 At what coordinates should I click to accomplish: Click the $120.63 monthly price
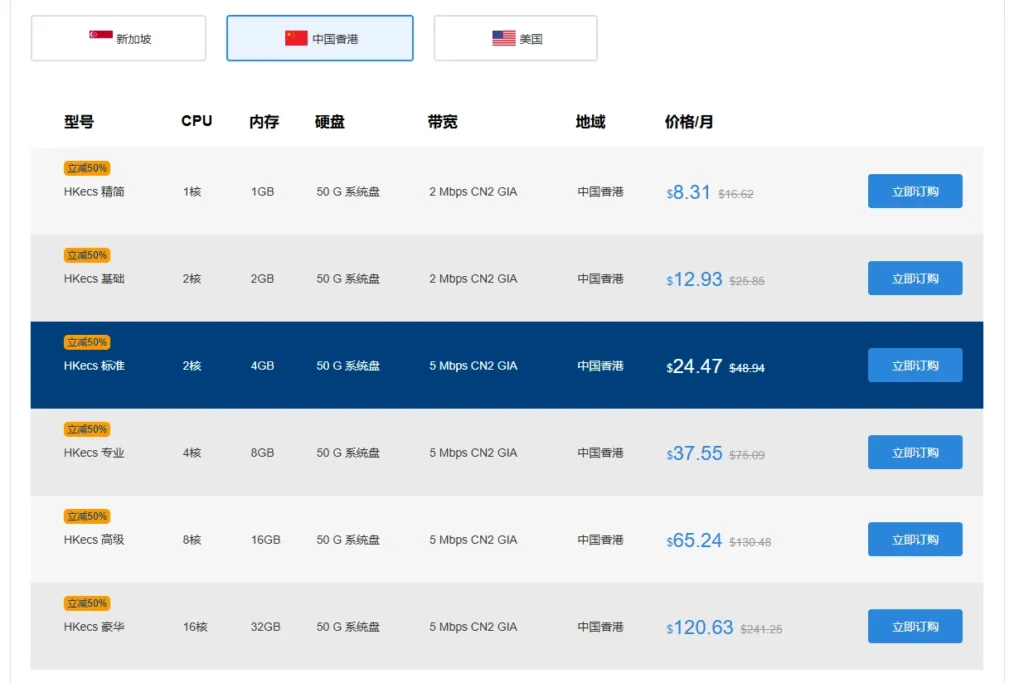700,627
